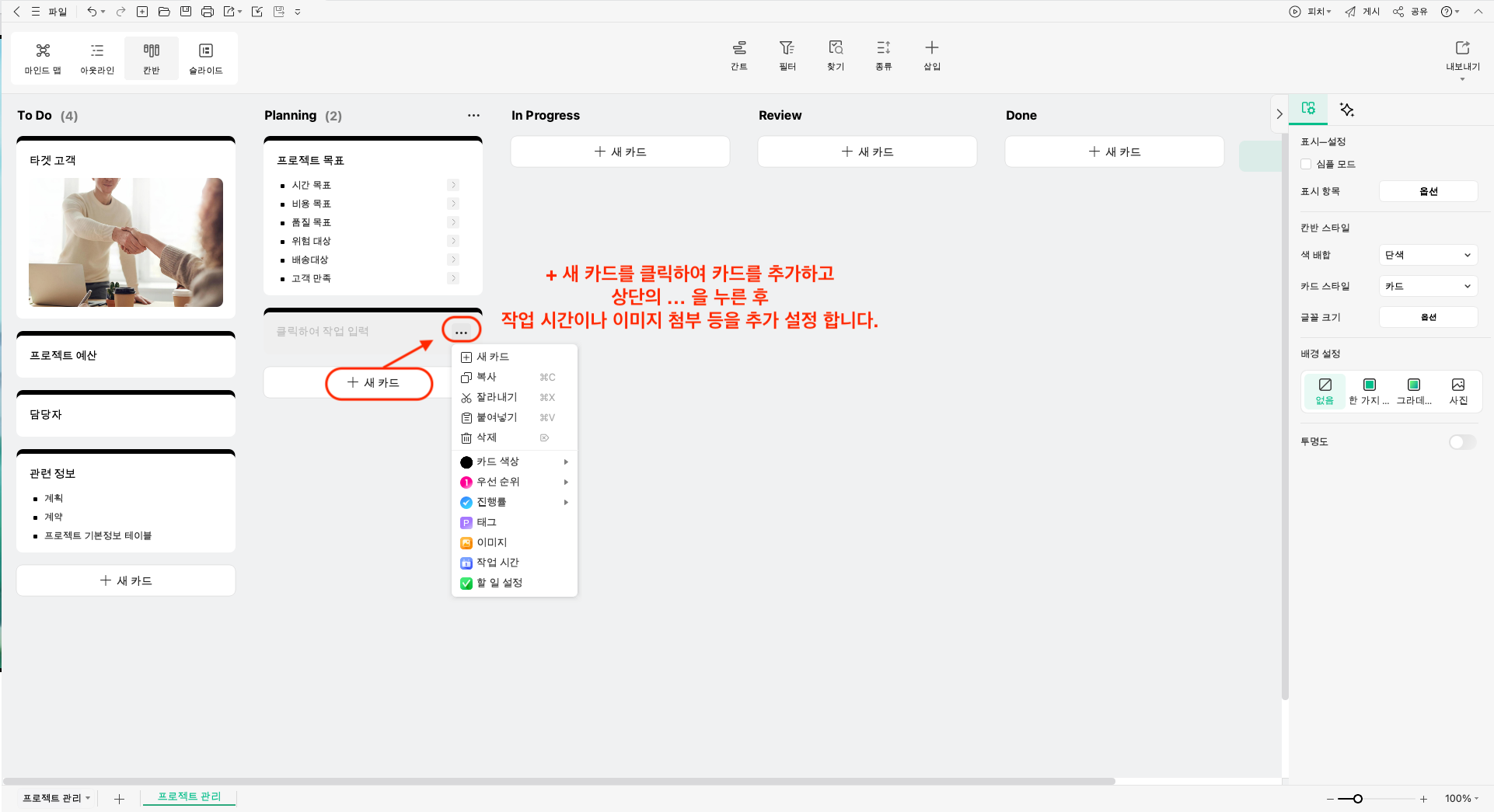Click the 클릭하여 작업 입력 field
The image size is (1494, 812).
point(334,330)
